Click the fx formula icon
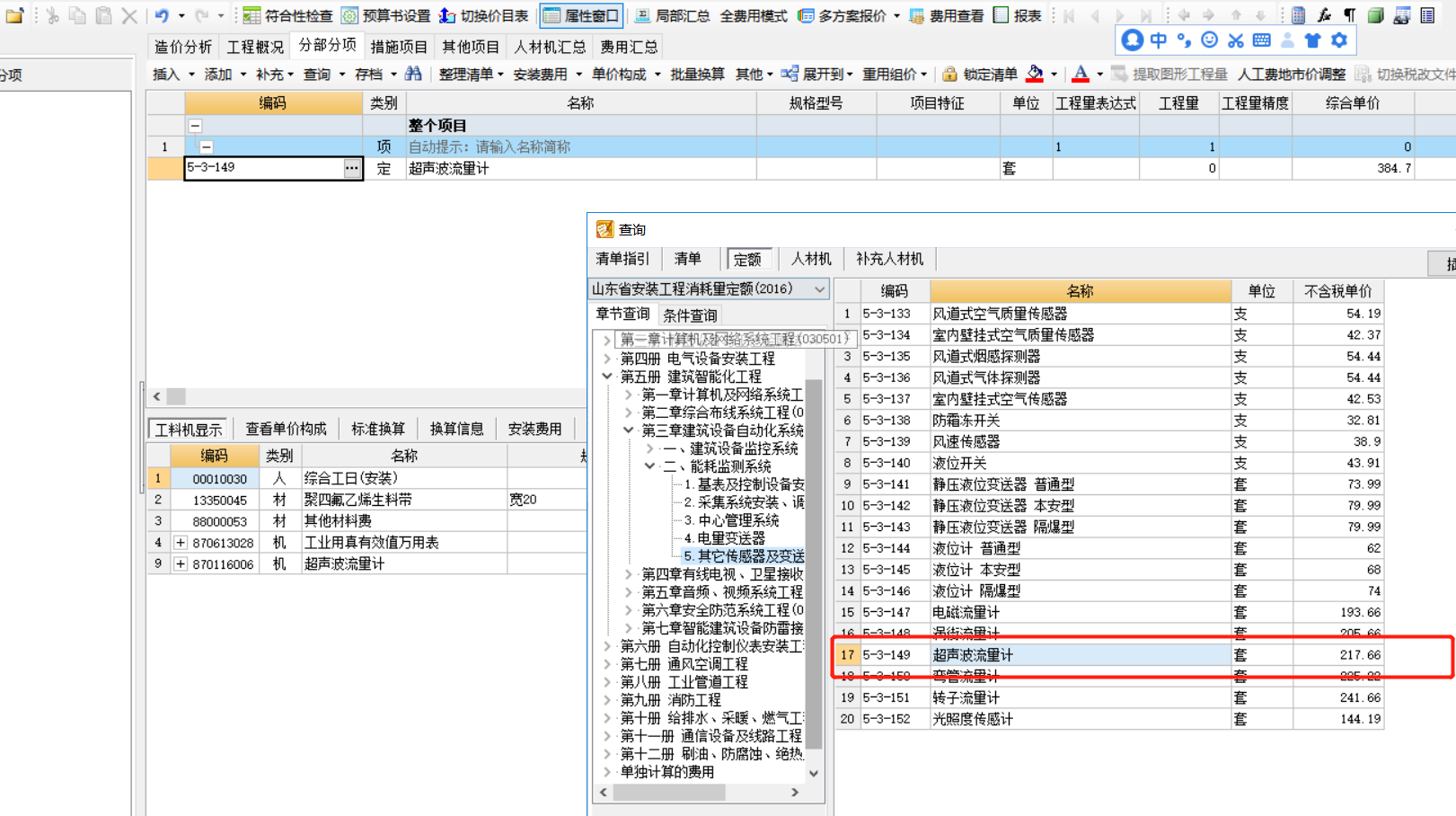This screenshot has height=816, width=1456. pos(1324,15)
